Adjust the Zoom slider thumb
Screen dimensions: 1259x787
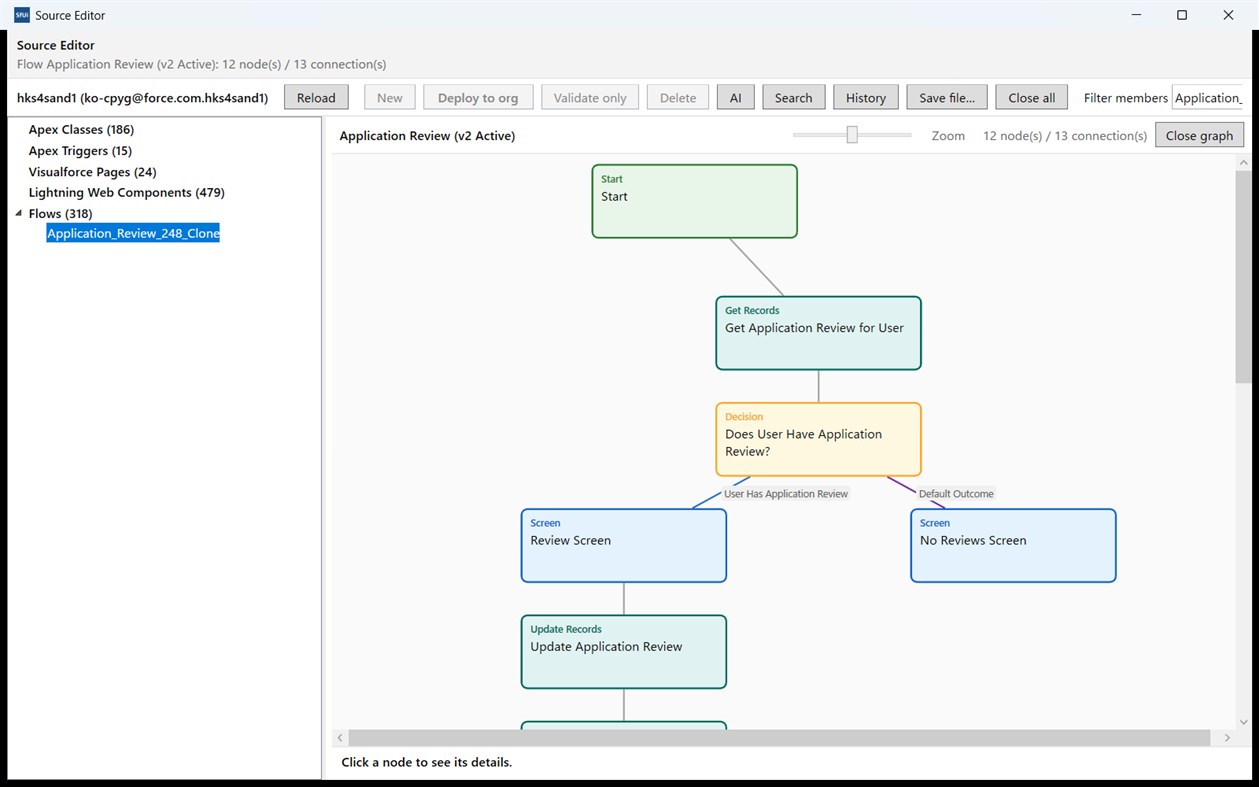(852, 135)
